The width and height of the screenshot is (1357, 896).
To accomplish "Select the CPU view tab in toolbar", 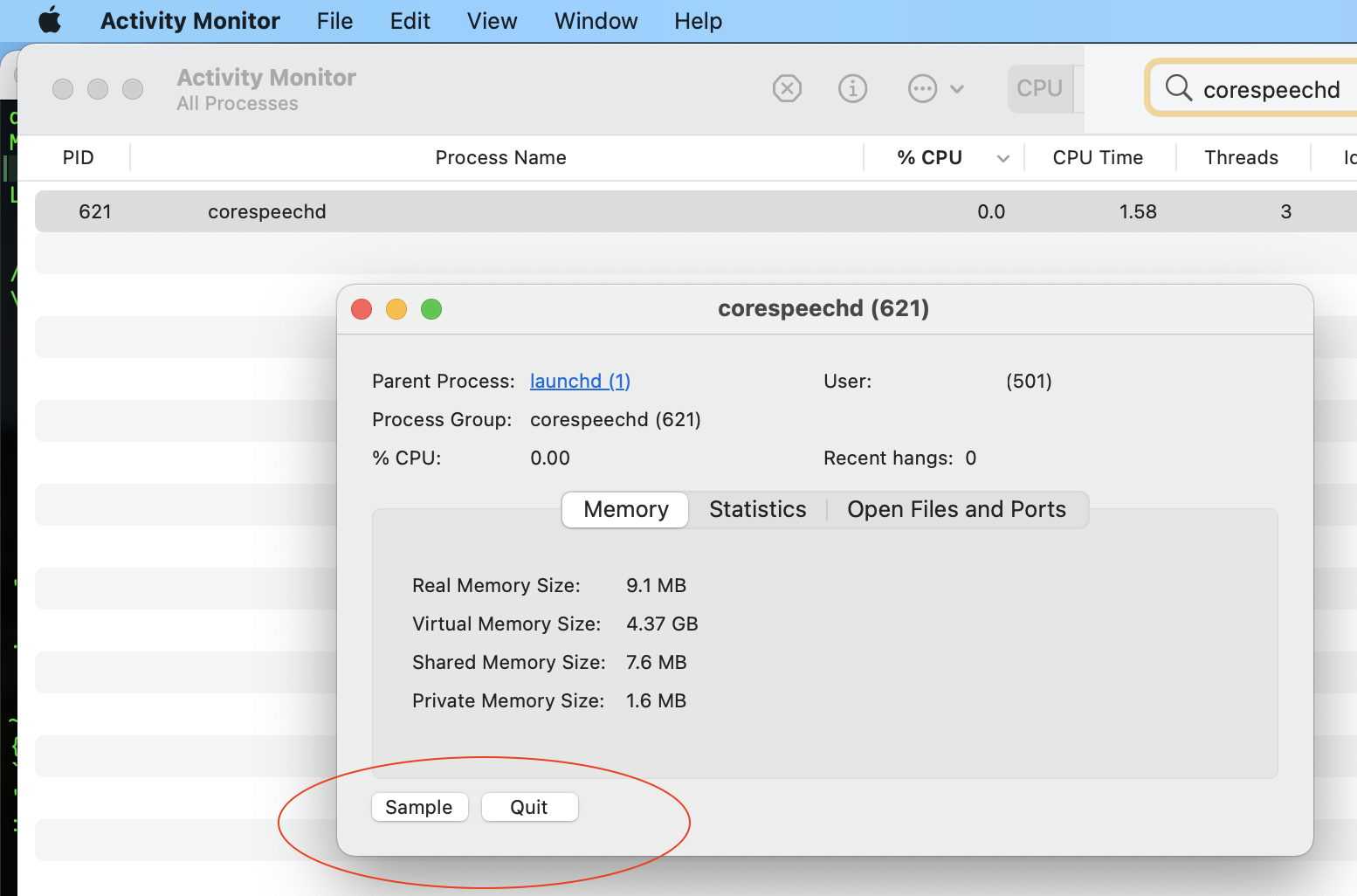I will 1040,88.
